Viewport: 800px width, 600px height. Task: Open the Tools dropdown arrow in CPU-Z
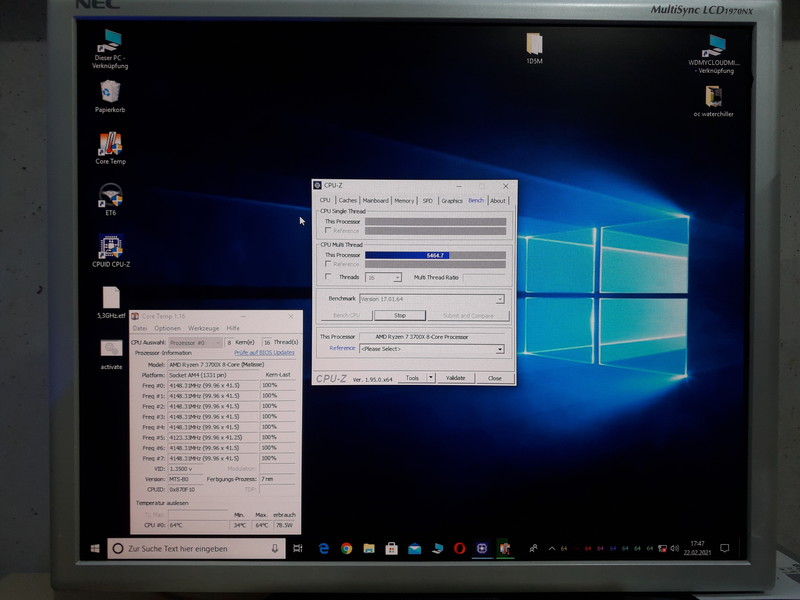431,378
